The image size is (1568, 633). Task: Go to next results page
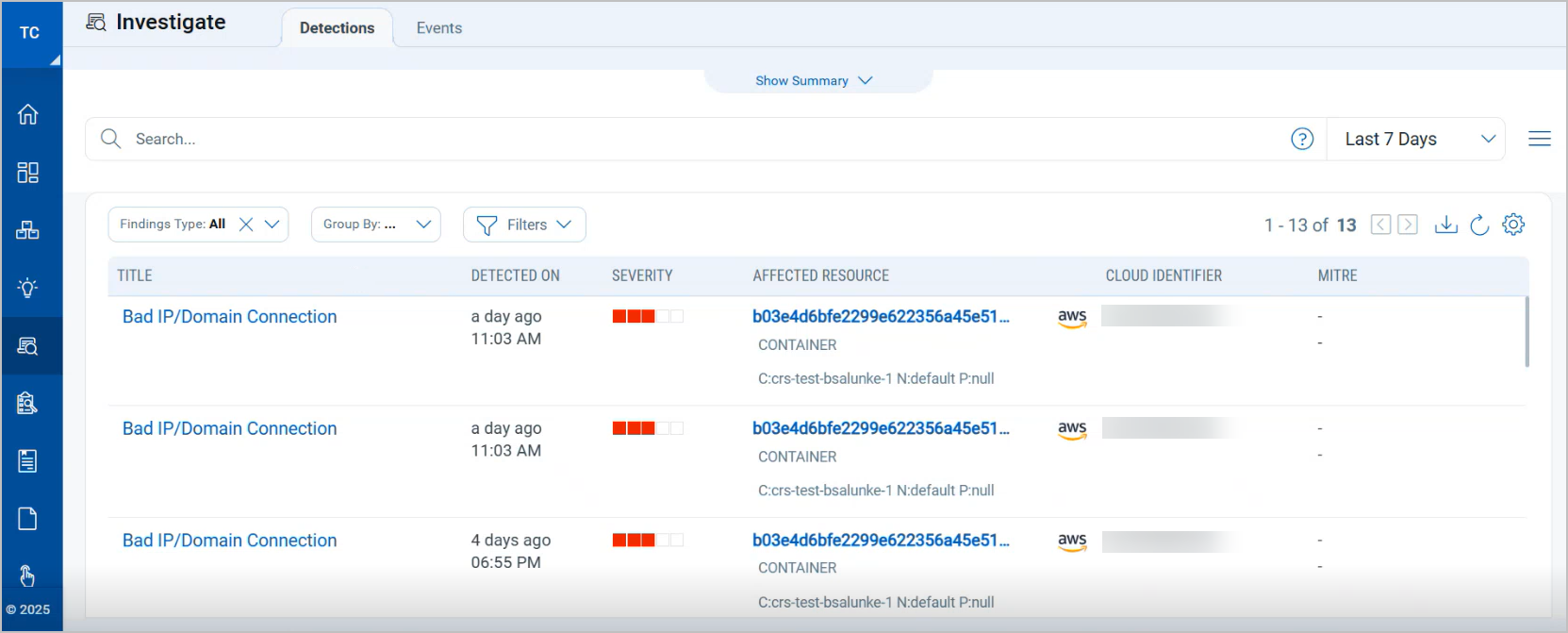click(1408, 225)
